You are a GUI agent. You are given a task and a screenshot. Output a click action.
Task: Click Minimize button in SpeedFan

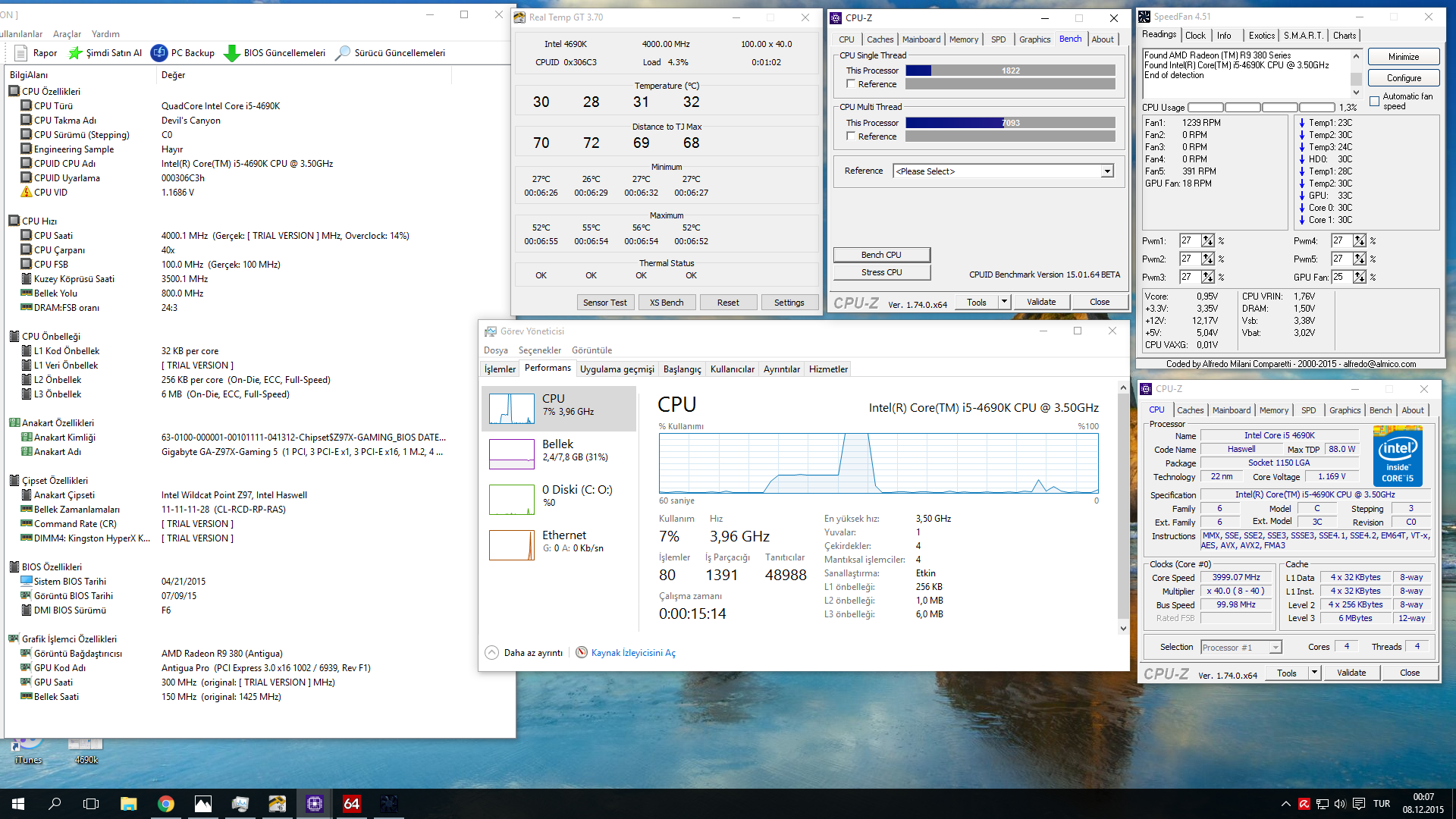1404,57
